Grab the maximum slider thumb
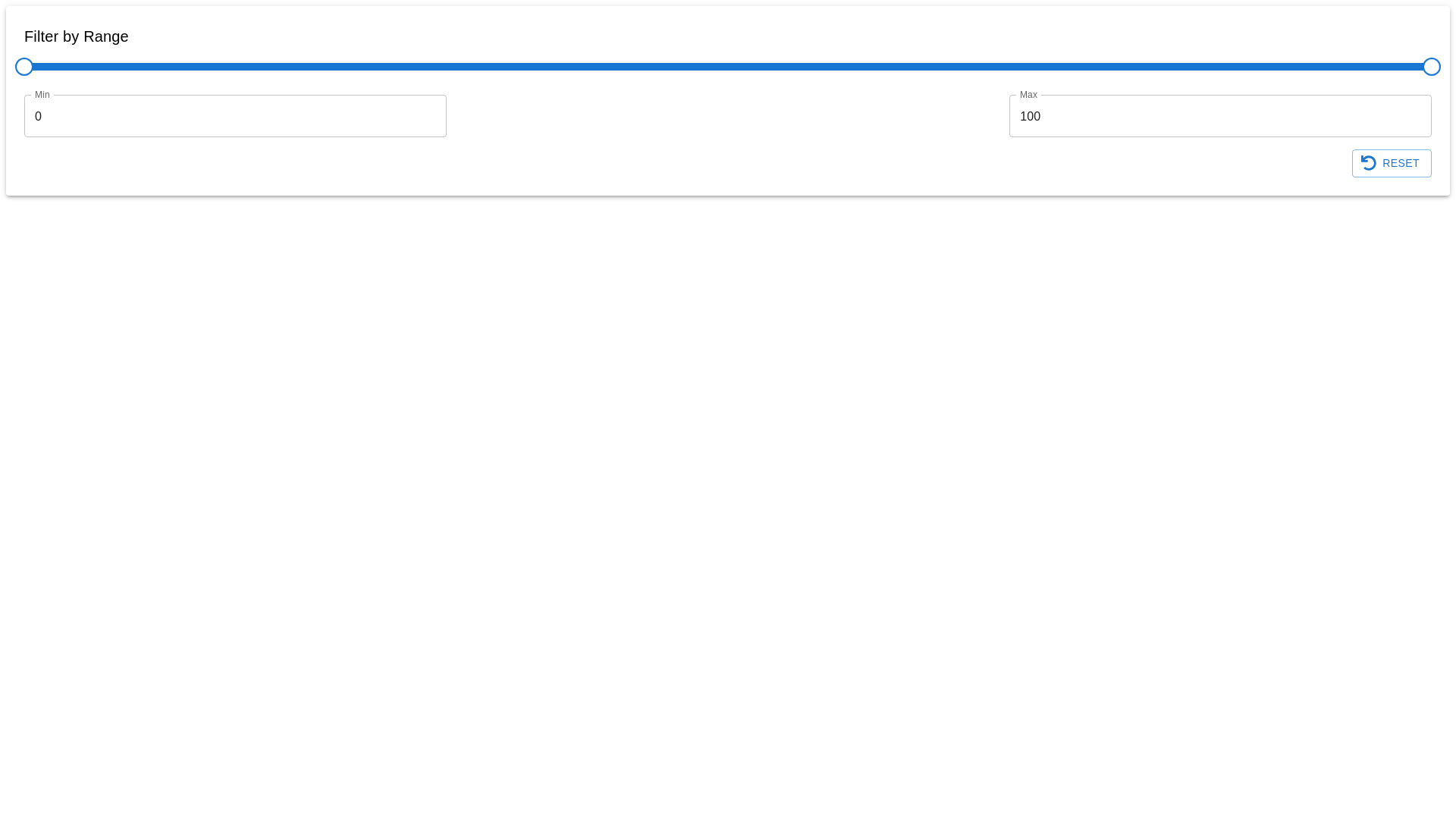The height and width of the screenshot is (819, 1456). click(x=1431, y=67)
